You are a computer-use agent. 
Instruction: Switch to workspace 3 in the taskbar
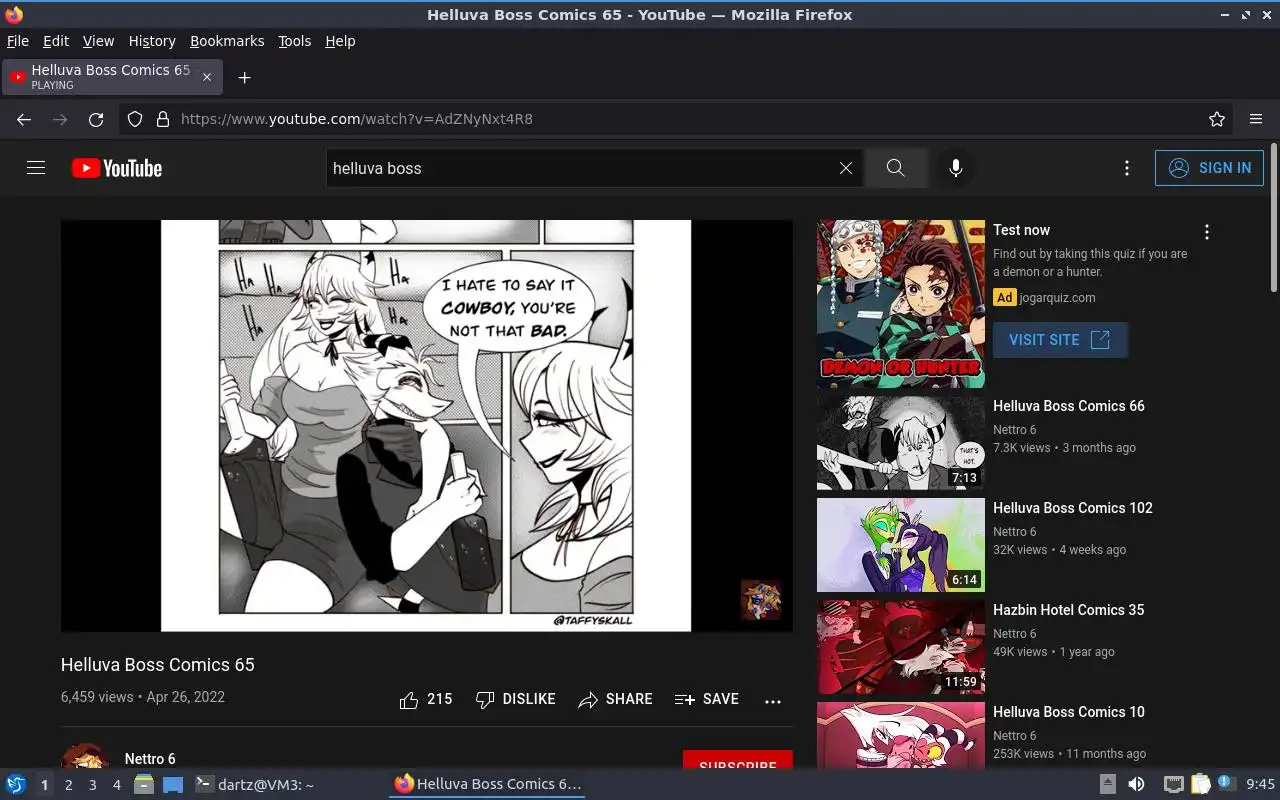[x=92, y=785]
